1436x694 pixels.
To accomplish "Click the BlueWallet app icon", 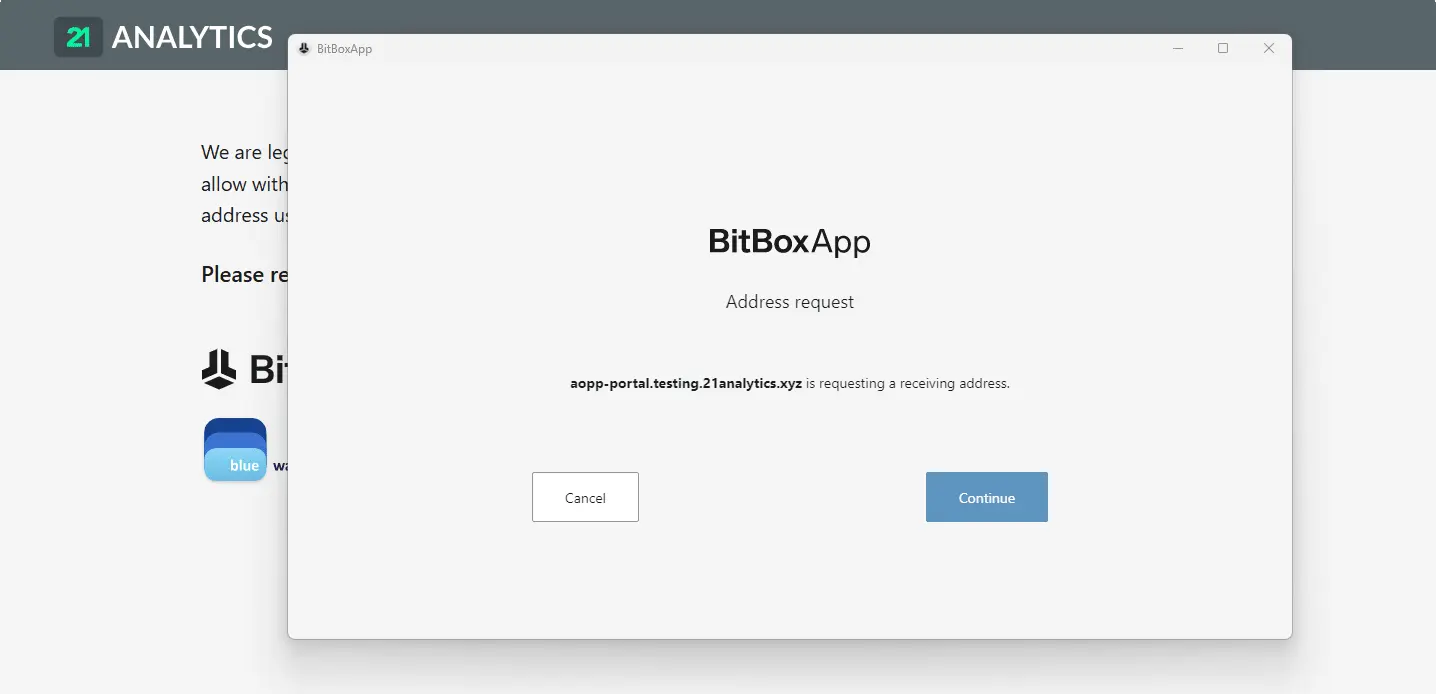I will pos(235,449).
